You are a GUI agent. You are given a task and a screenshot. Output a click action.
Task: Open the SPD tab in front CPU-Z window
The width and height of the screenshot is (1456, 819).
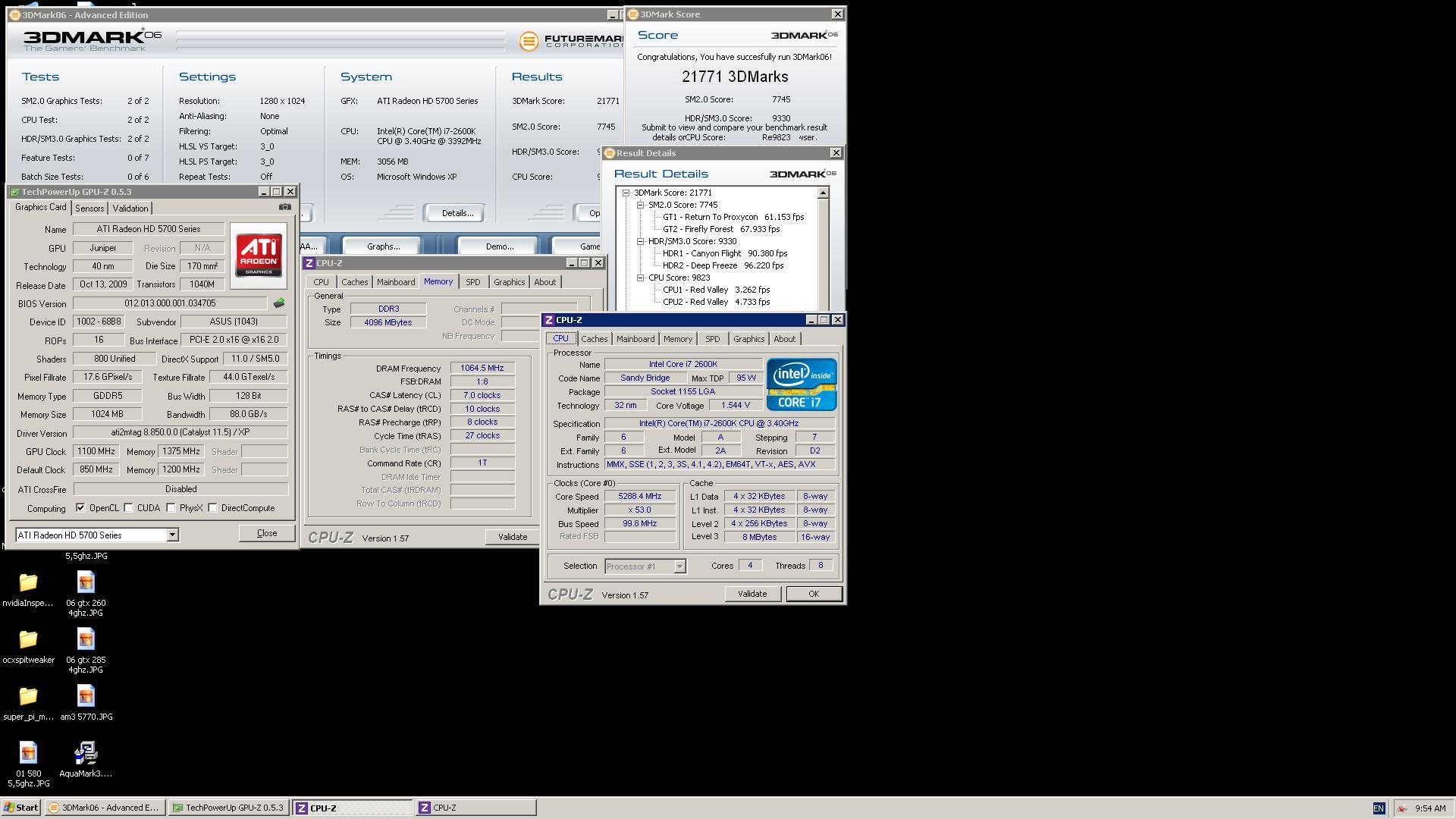713,339
